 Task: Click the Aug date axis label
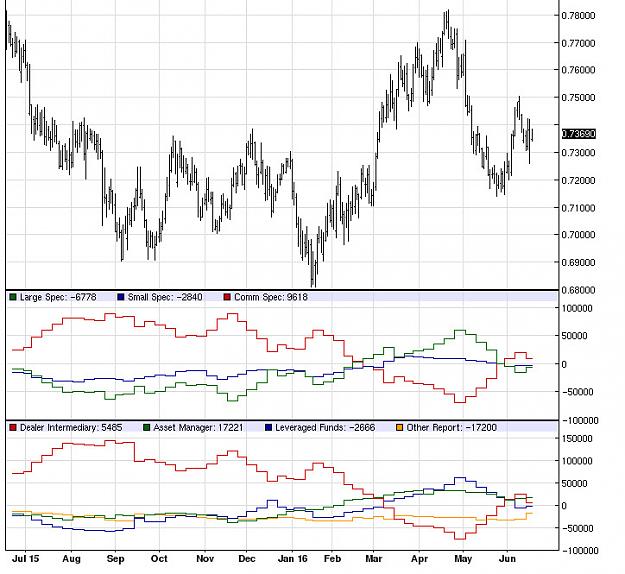tap(71, 559)
